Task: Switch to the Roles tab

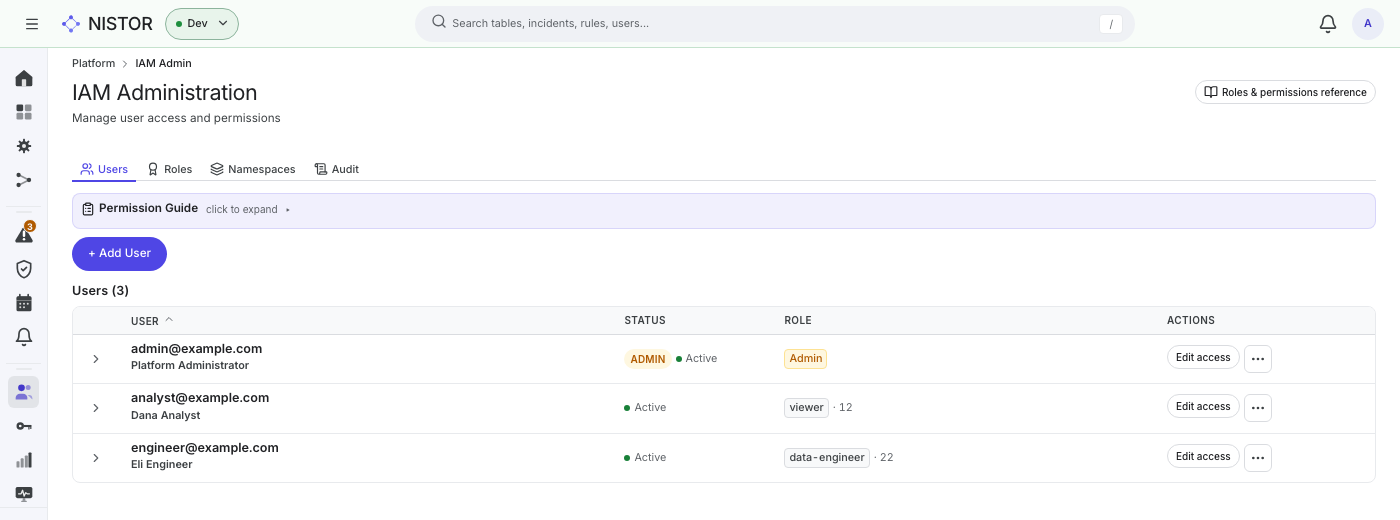Action: tap(169, 169)
